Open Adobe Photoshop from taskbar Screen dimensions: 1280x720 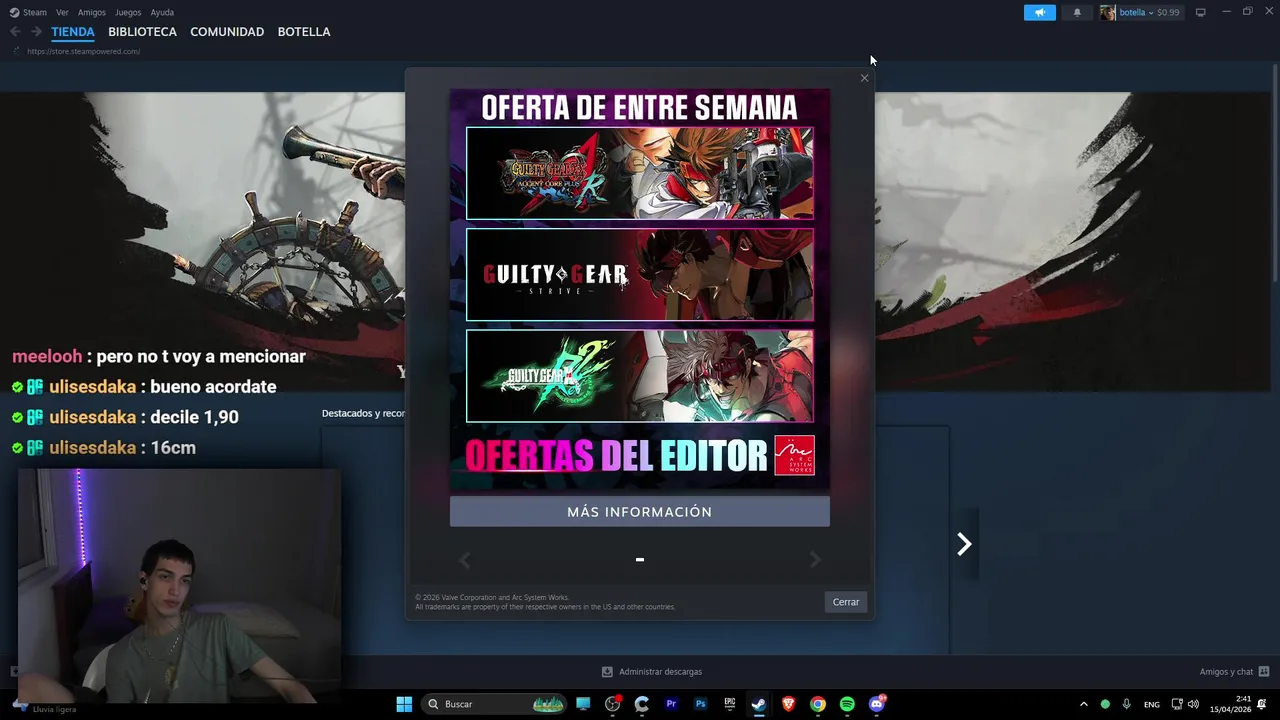[x=700, y=704]
